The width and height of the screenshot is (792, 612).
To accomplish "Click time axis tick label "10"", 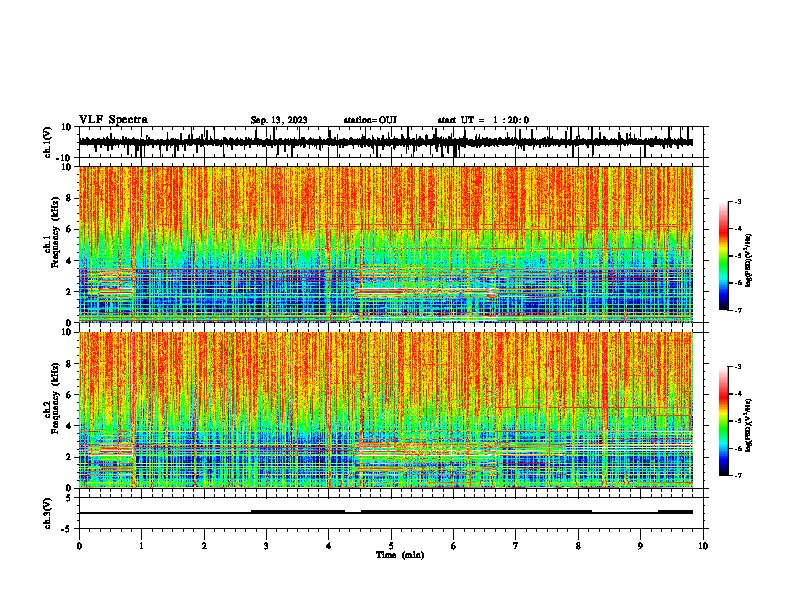I will click(x=703, y=546).
